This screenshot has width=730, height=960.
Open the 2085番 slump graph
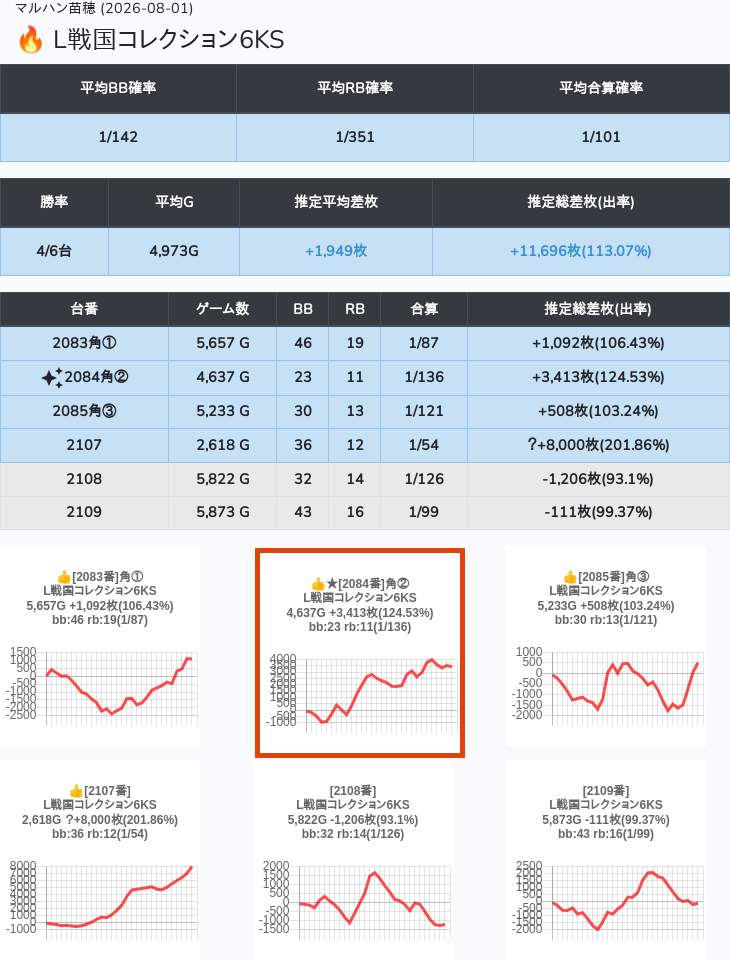606,645
